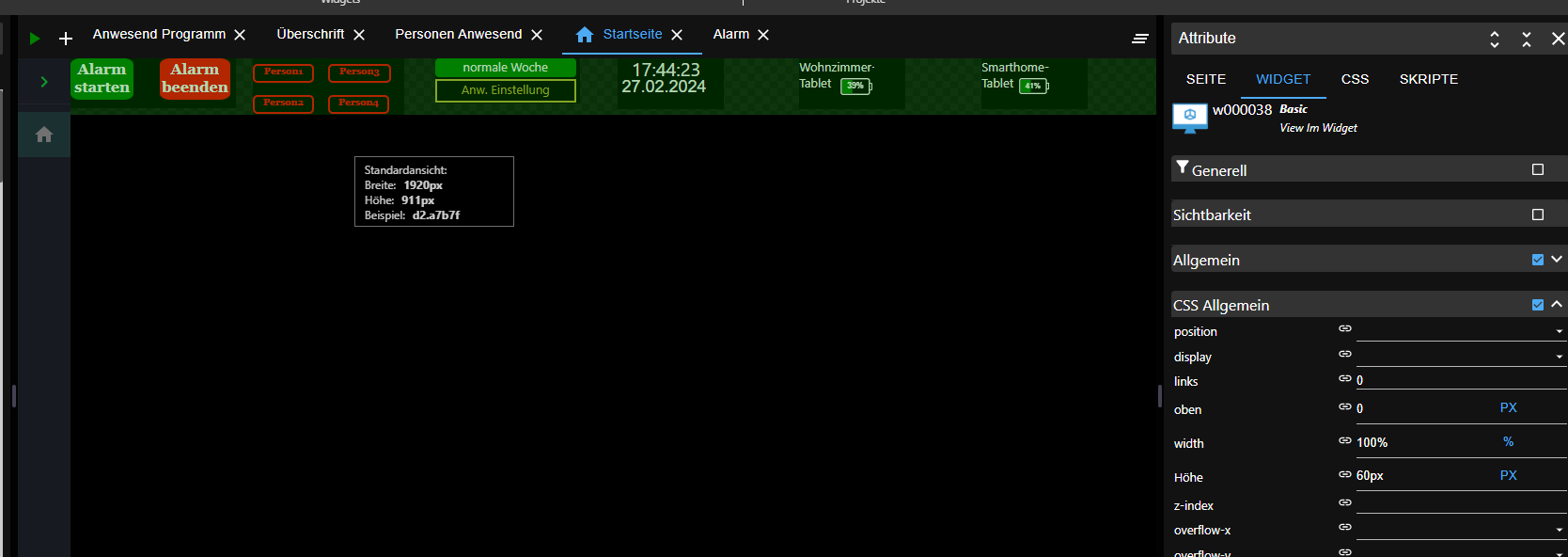Viewport: 1568px width, 557px height.
Task: Click the home icon in the left sidebar
Action: [44, 135]
